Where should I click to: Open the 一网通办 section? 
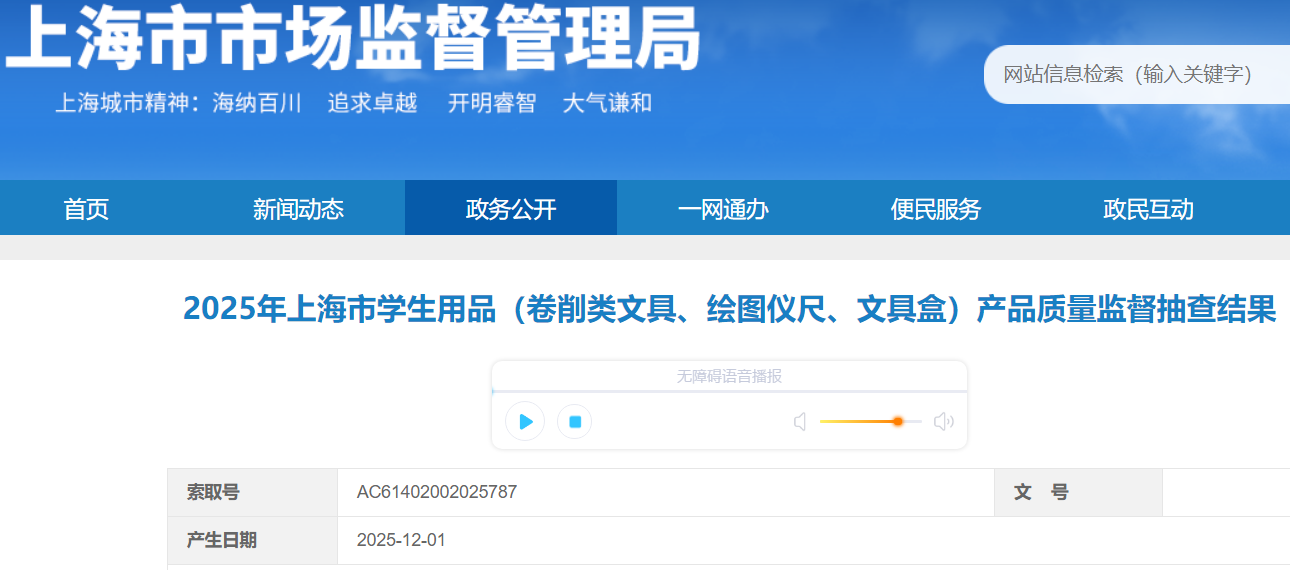point(723,209)
